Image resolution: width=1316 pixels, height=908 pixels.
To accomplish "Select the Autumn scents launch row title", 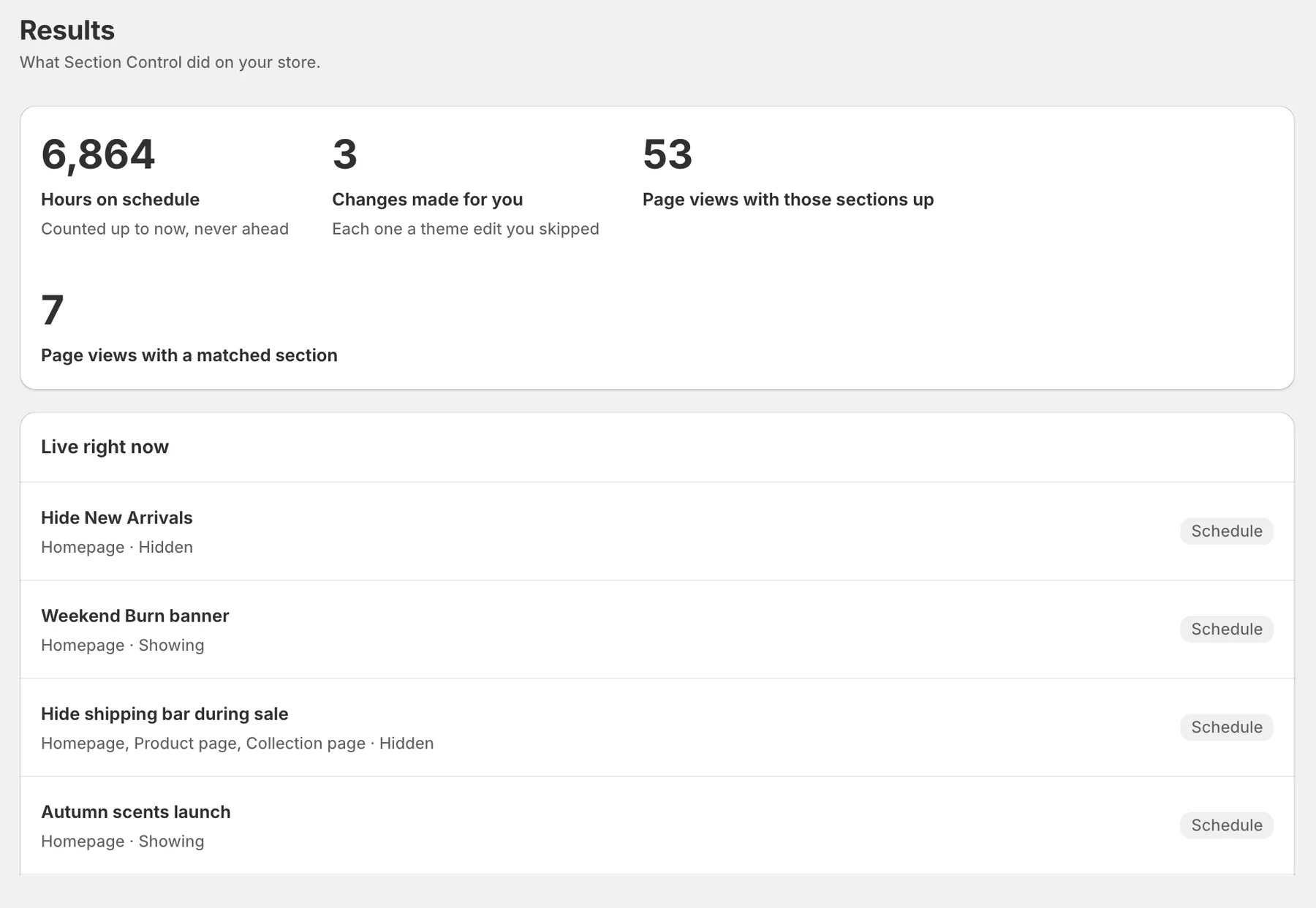I will 136,811.
